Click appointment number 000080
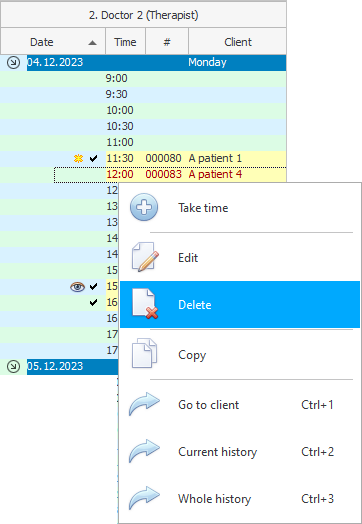This screenshot has width=362, height=524. [163, 158]
